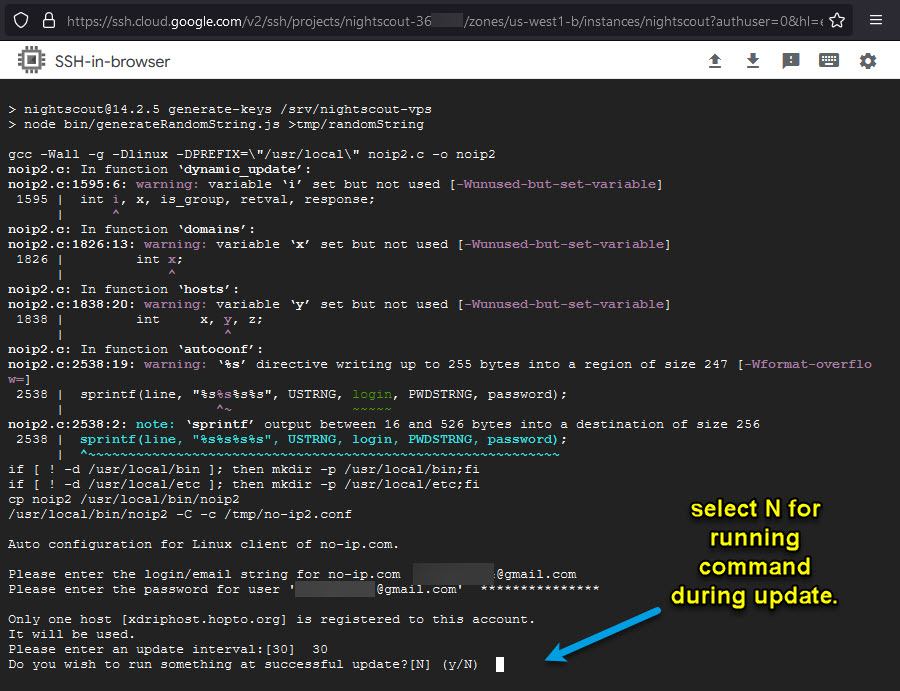
Task: Click the tracking protection shield icon
Action: 21,20
